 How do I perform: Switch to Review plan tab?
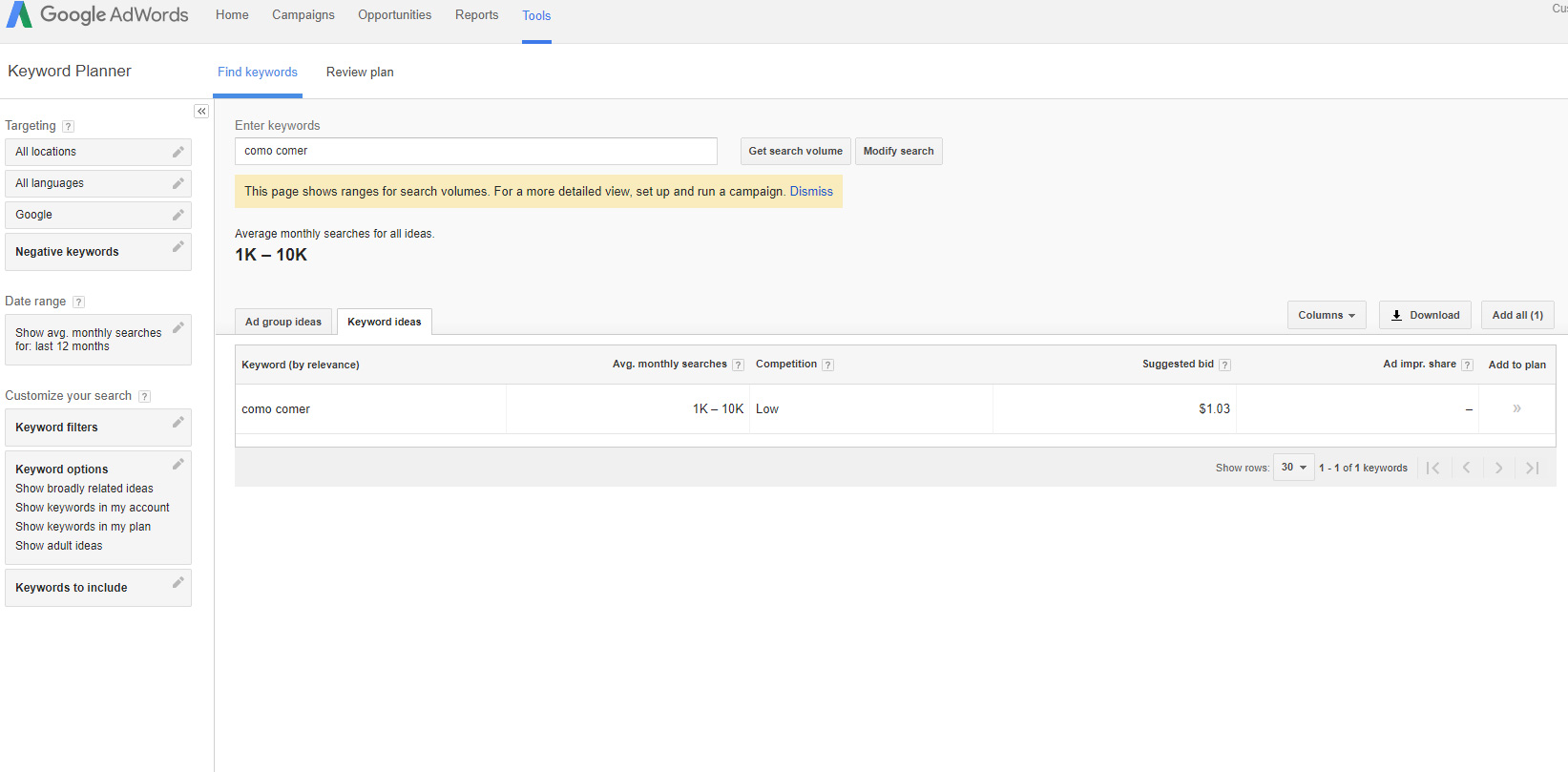tap(360, 73)
